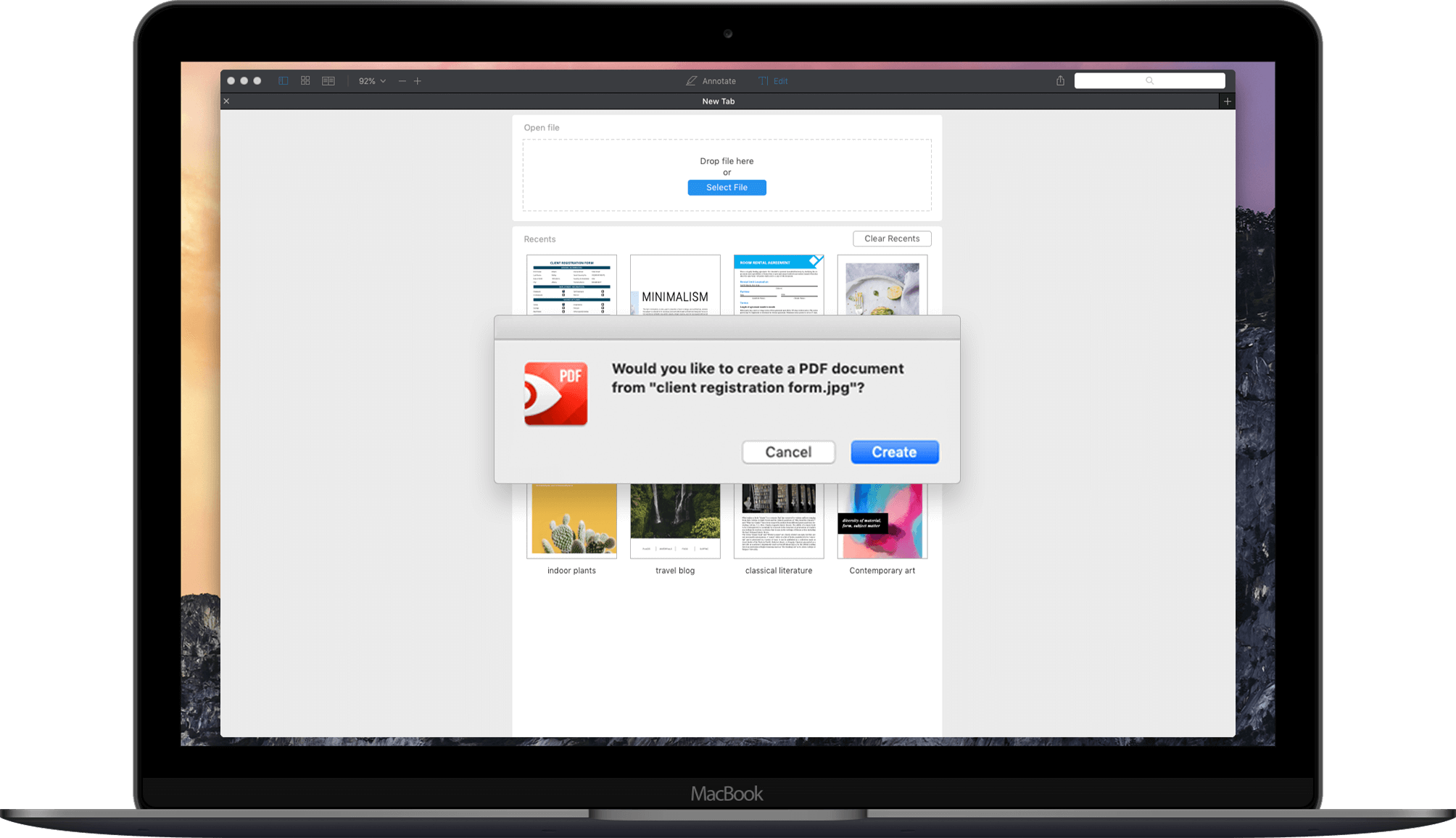Click the single page view icon
The height and width of the screenshot is (838, 1456).
click(x=283, y=80)
